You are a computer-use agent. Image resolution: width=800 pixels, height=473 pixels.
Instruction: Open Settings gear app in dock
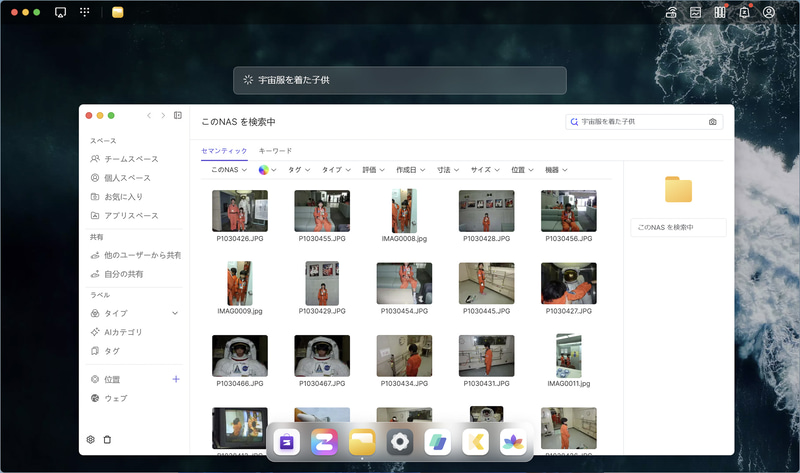[400, 442]
